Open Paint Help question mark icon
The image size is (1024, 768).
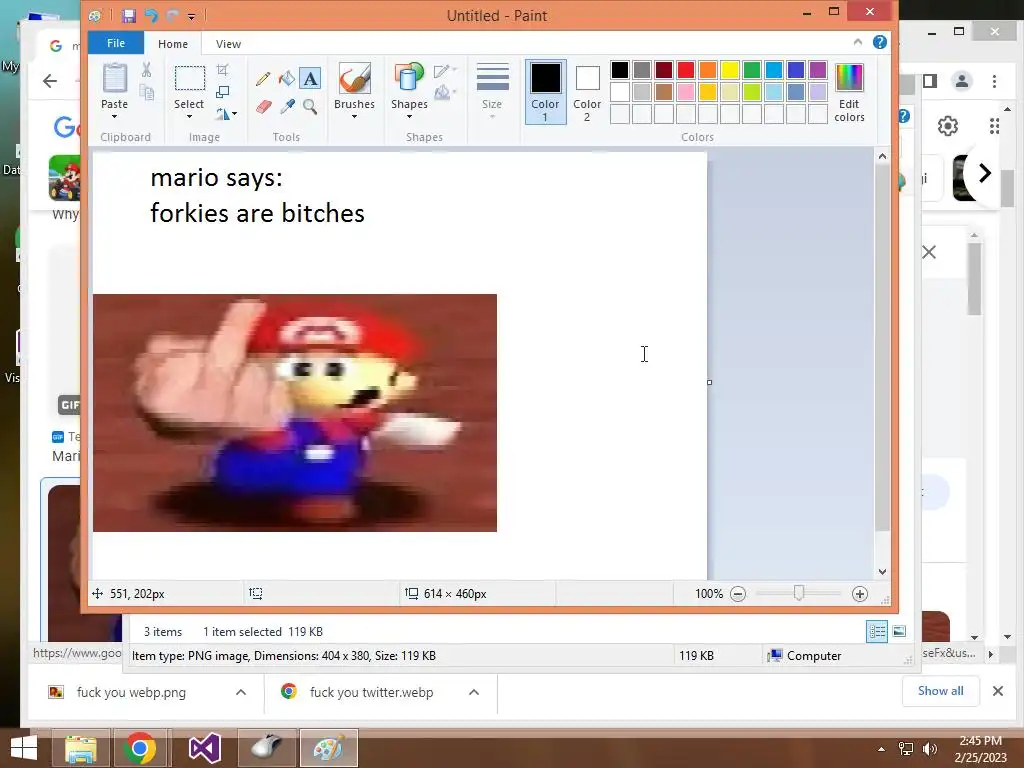880,42
